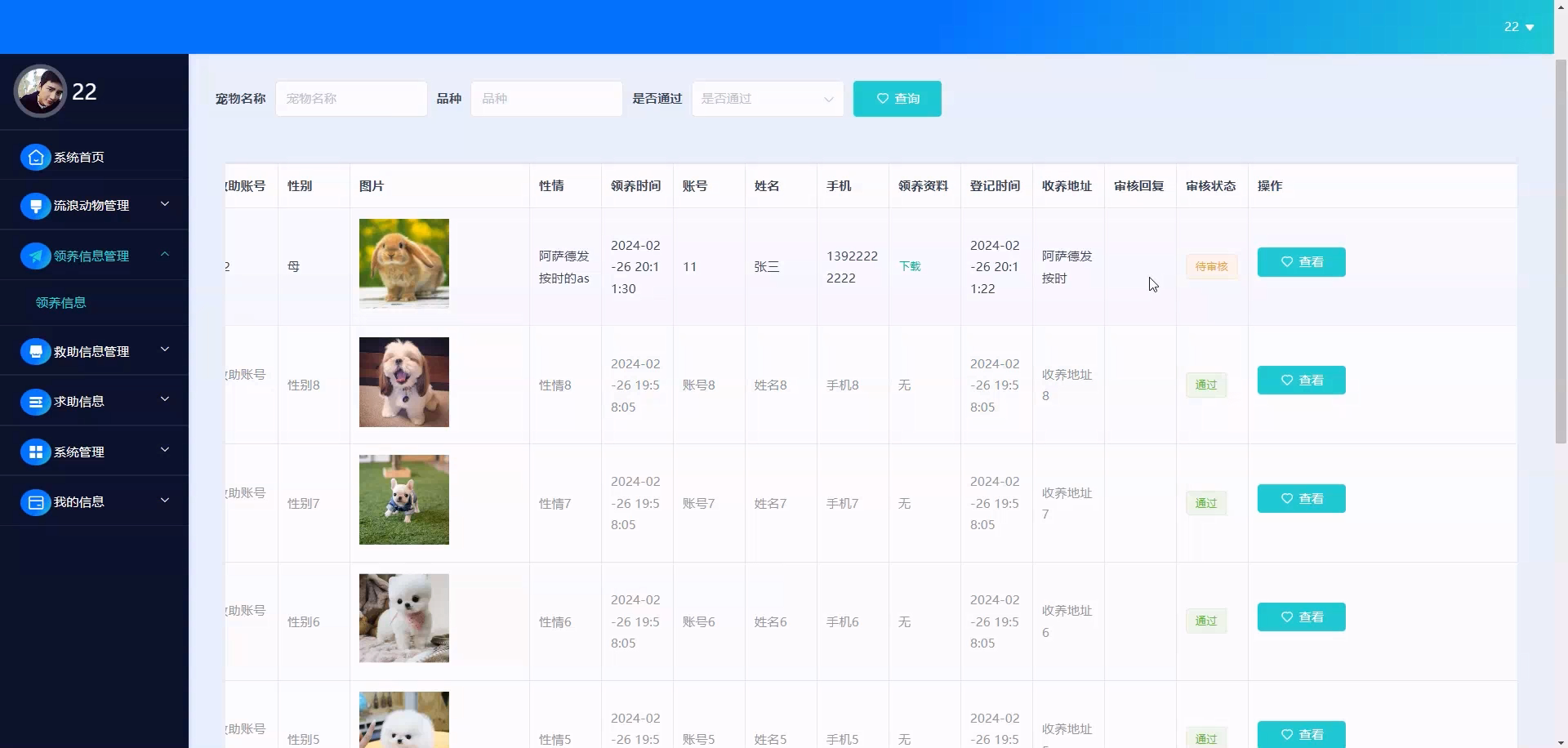Open the white Pomeranian photo in 性情6 row
Screen dimensions: 1568x748
pyautogui.click(x=404, y=618)
